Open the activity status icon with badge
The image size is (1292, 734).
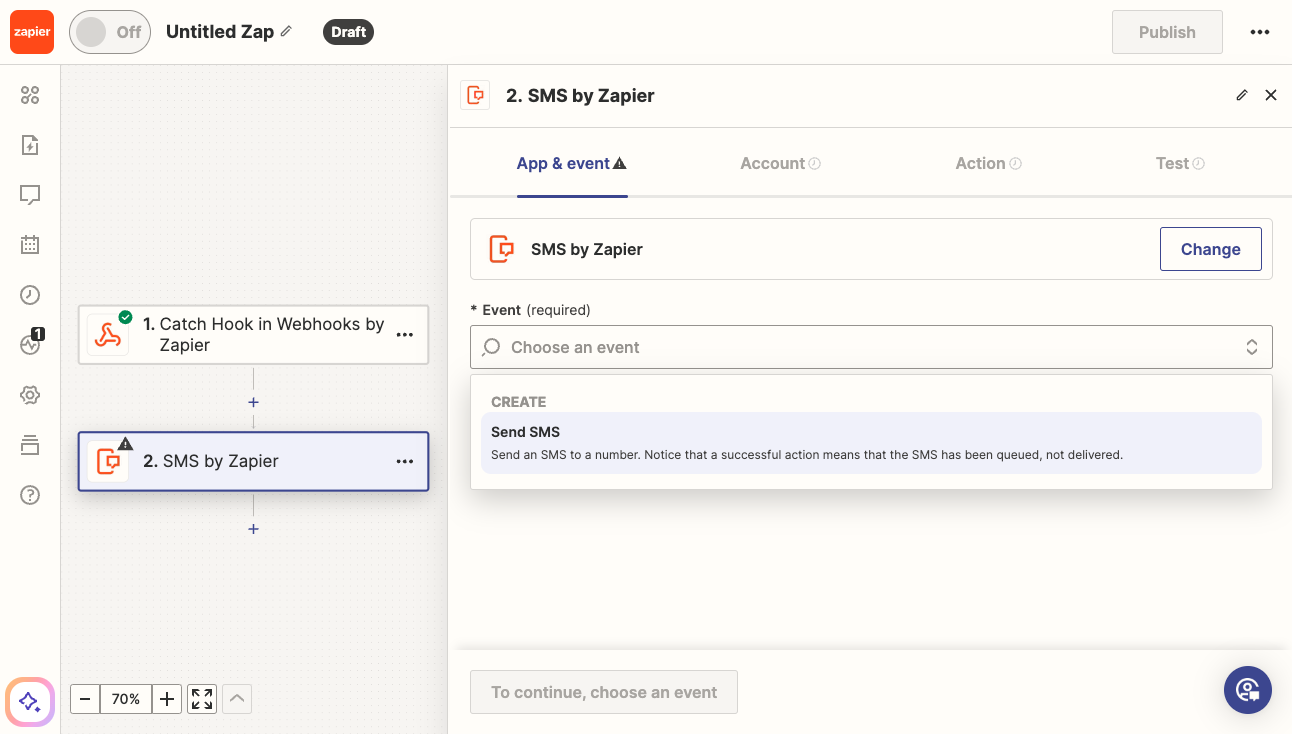(x=30, y=344)
